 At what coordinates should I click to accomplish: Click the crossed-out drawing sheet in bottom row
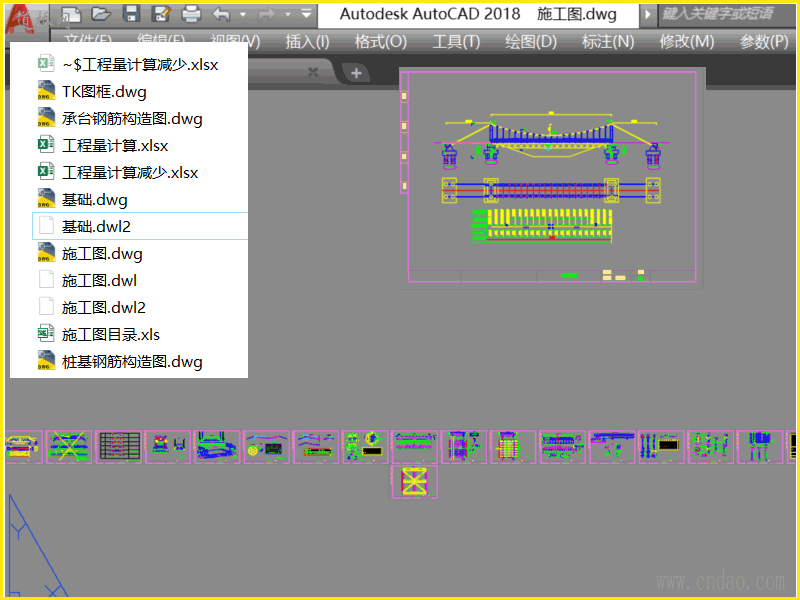pyautogui.click(x=69, y=447)
